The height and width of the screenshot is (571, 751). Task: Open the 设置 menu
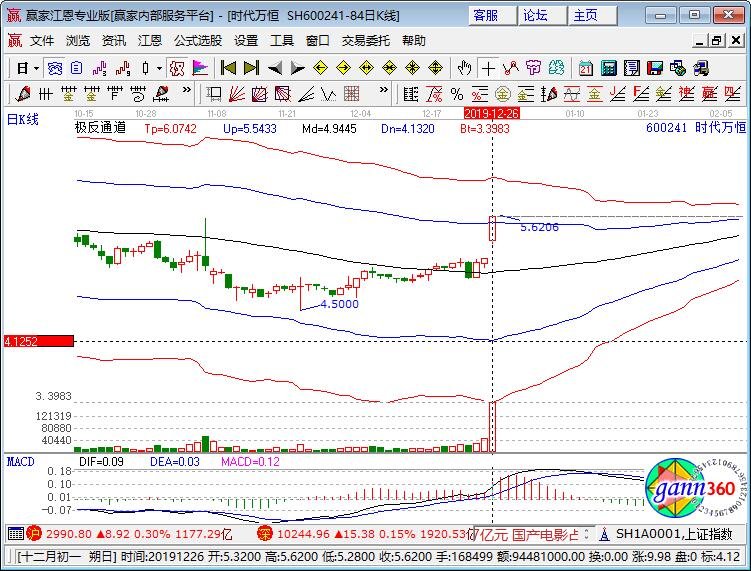pos(246,41)
